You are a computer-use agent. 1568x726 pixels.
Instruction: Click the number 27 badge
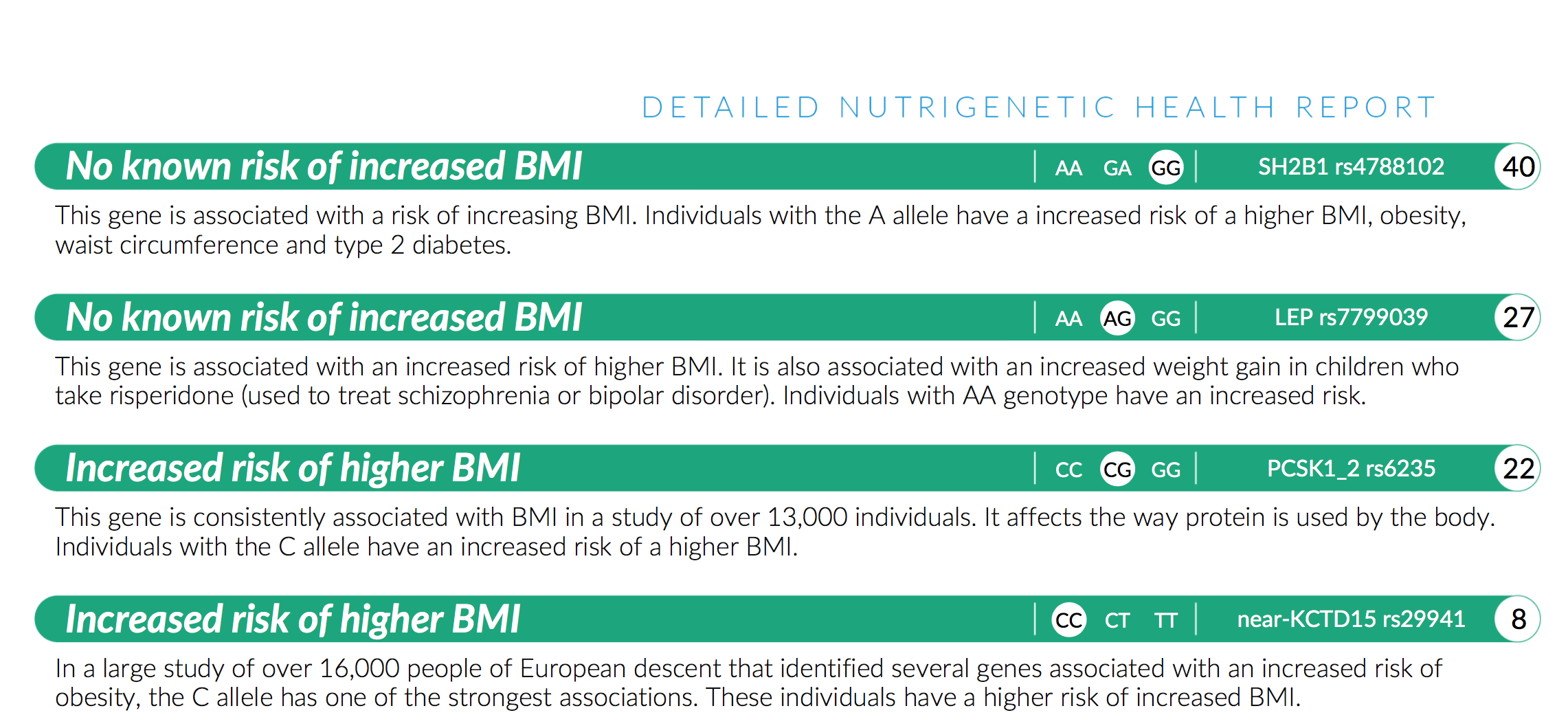click(1518, 318)
